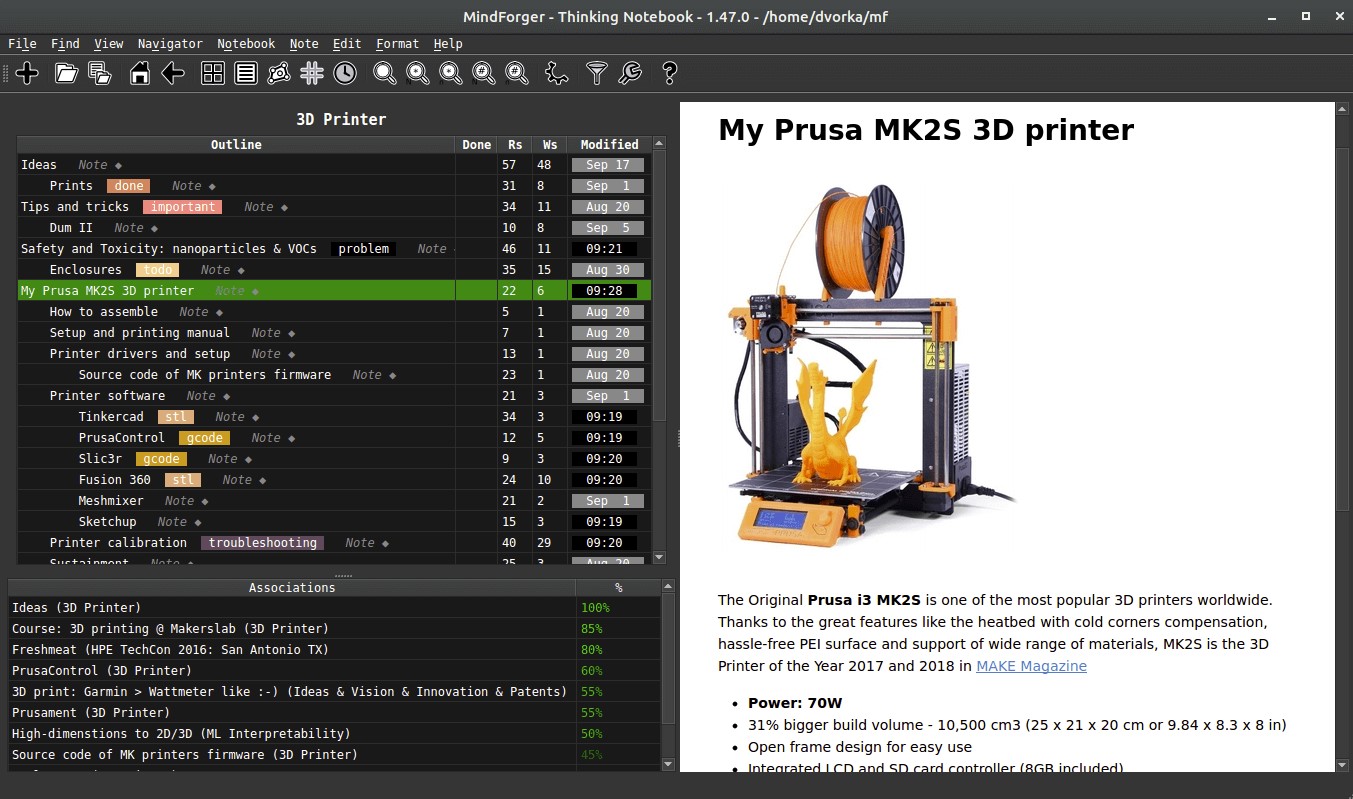1353x799 pixels.
Task: Open the Notebook menu
Action: (x=246, y=44)
